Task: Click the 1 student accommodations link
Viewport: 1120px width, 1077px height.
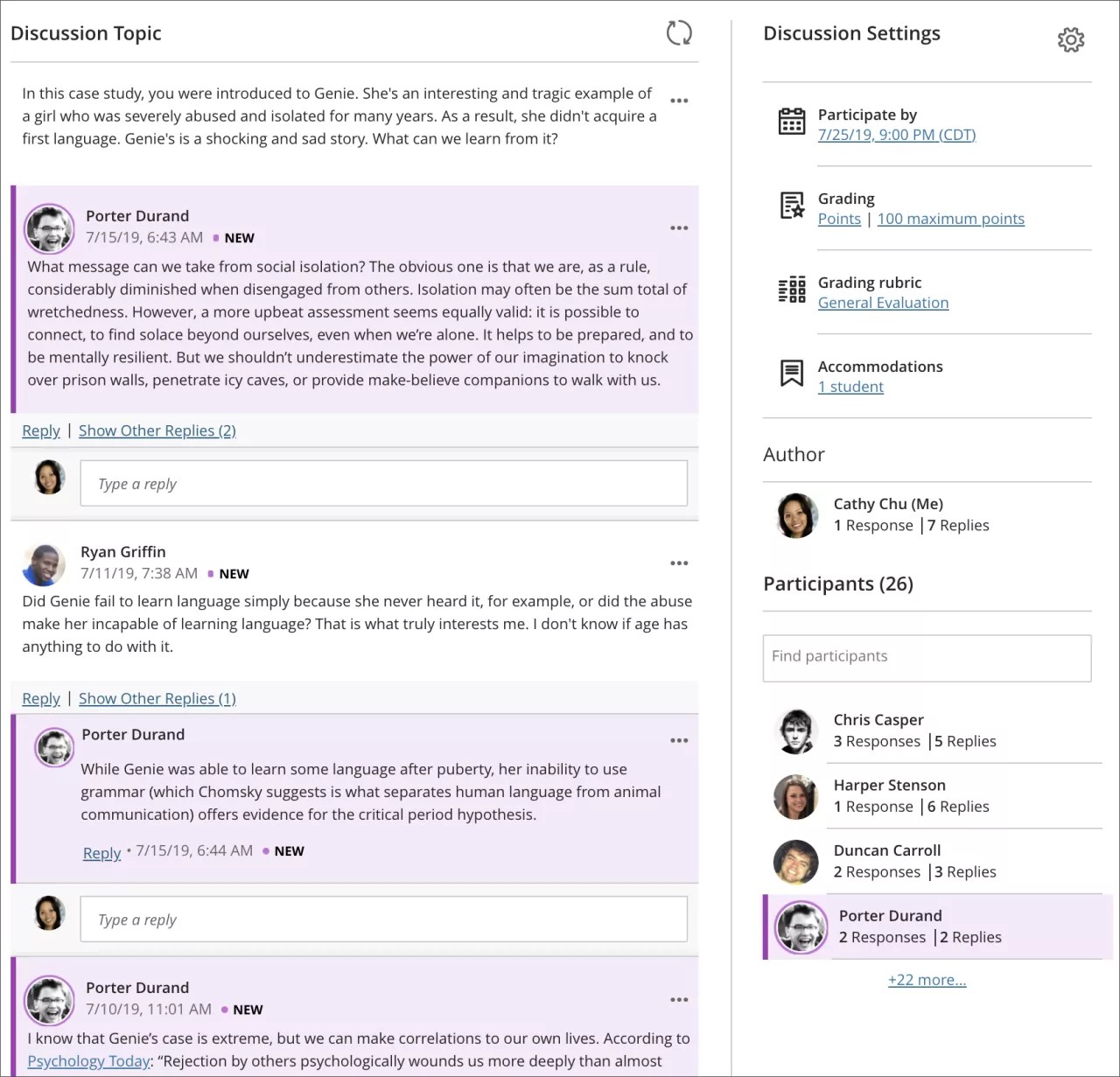Action: (850, 386)
